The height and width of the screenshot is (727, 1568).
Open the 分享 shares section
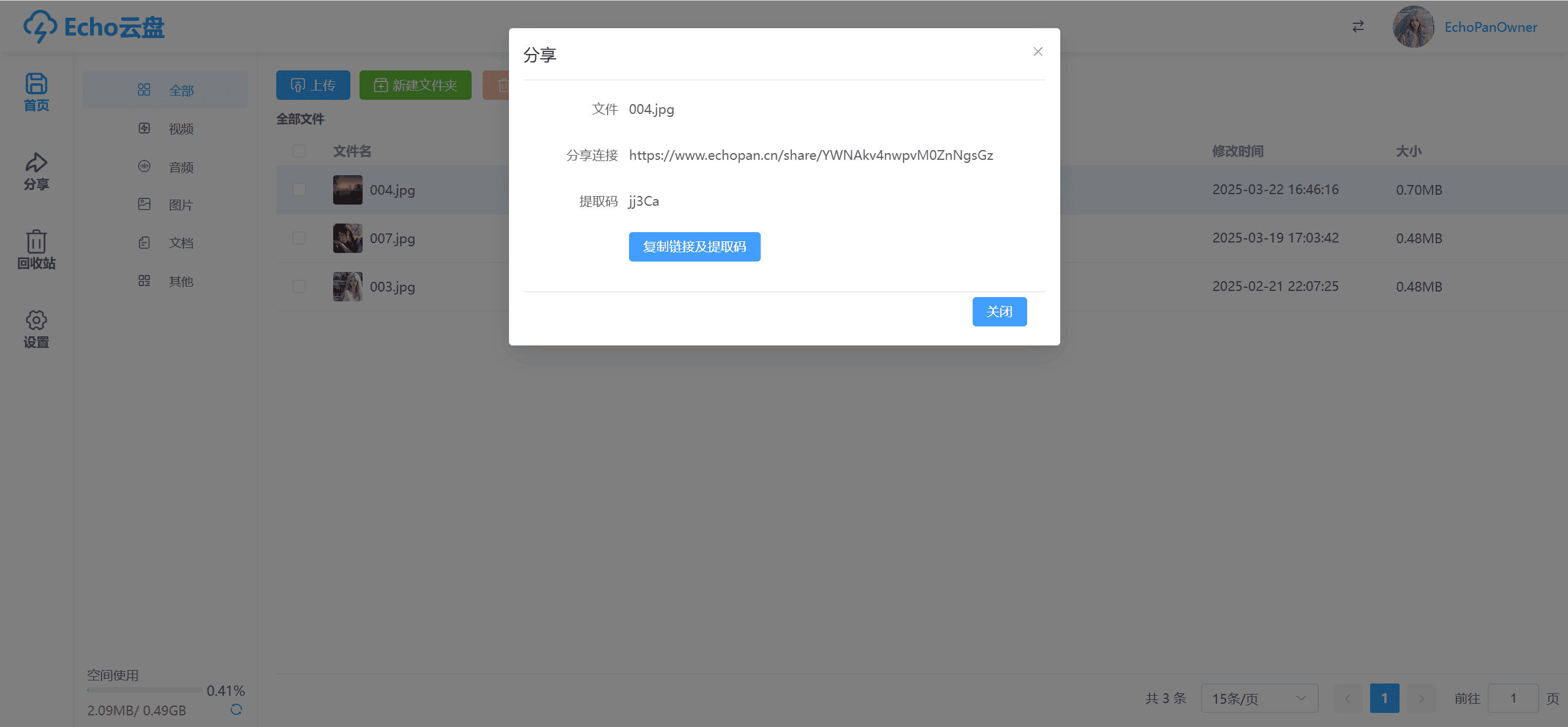point(36,170)
